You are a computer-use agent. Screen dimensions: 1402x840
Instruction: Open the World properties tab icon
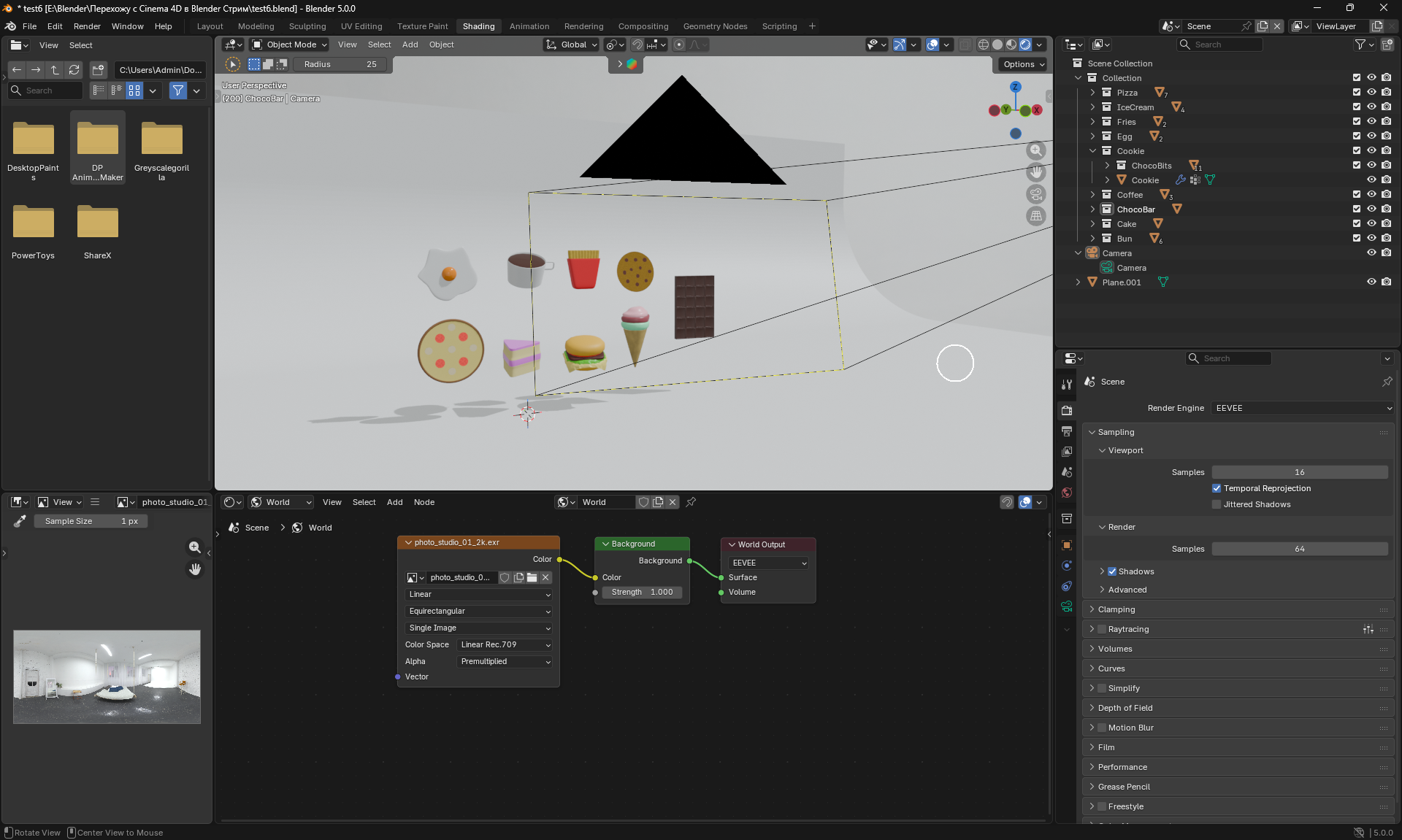point(1067,493)
